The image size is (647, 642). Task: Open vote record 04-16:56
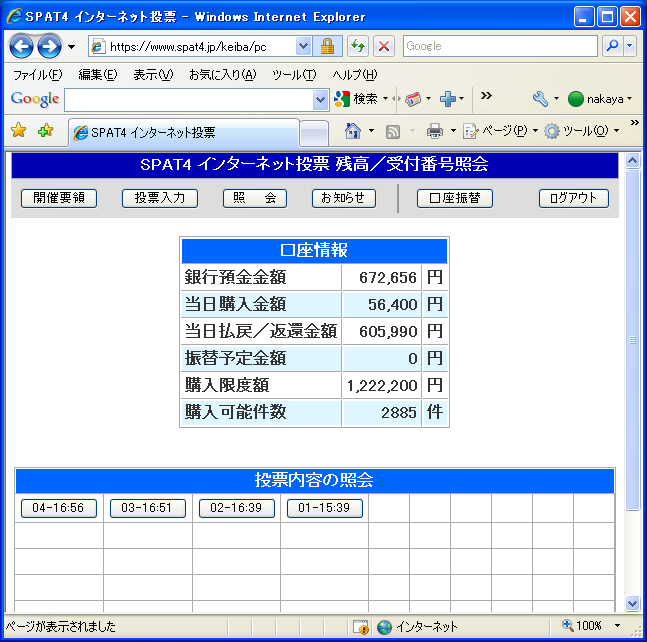point(59,508)
